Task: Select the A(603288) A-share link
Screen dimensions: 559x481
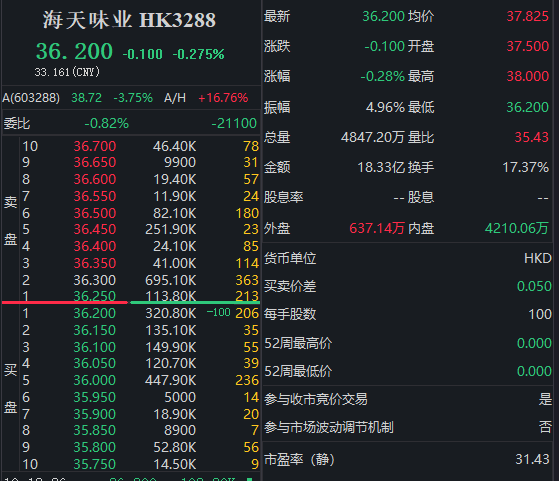Action: pyautogui.click(x=31, y=98)
